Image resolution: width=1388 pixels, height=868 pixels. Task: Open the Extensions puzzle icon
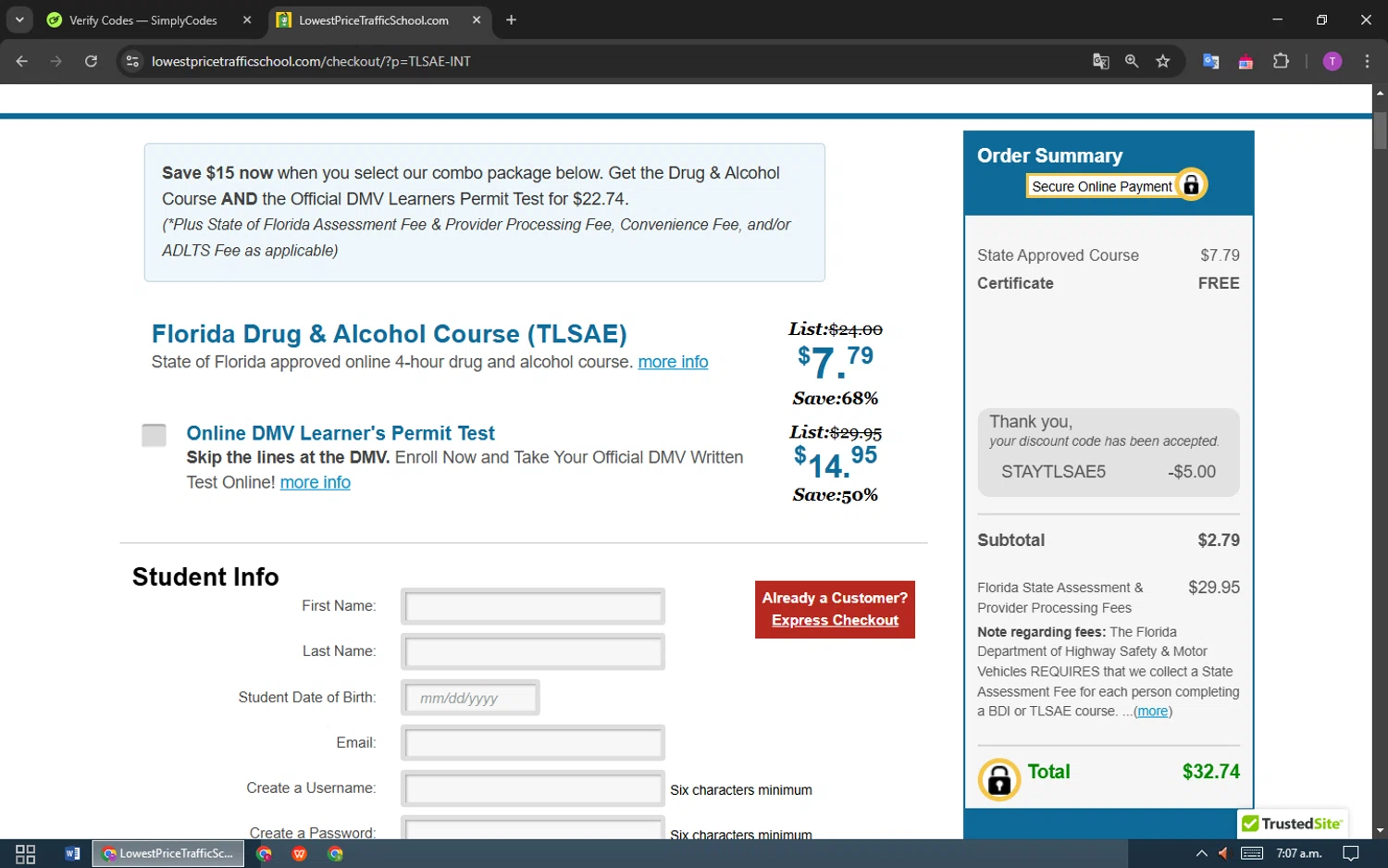tap(1281, 61)
